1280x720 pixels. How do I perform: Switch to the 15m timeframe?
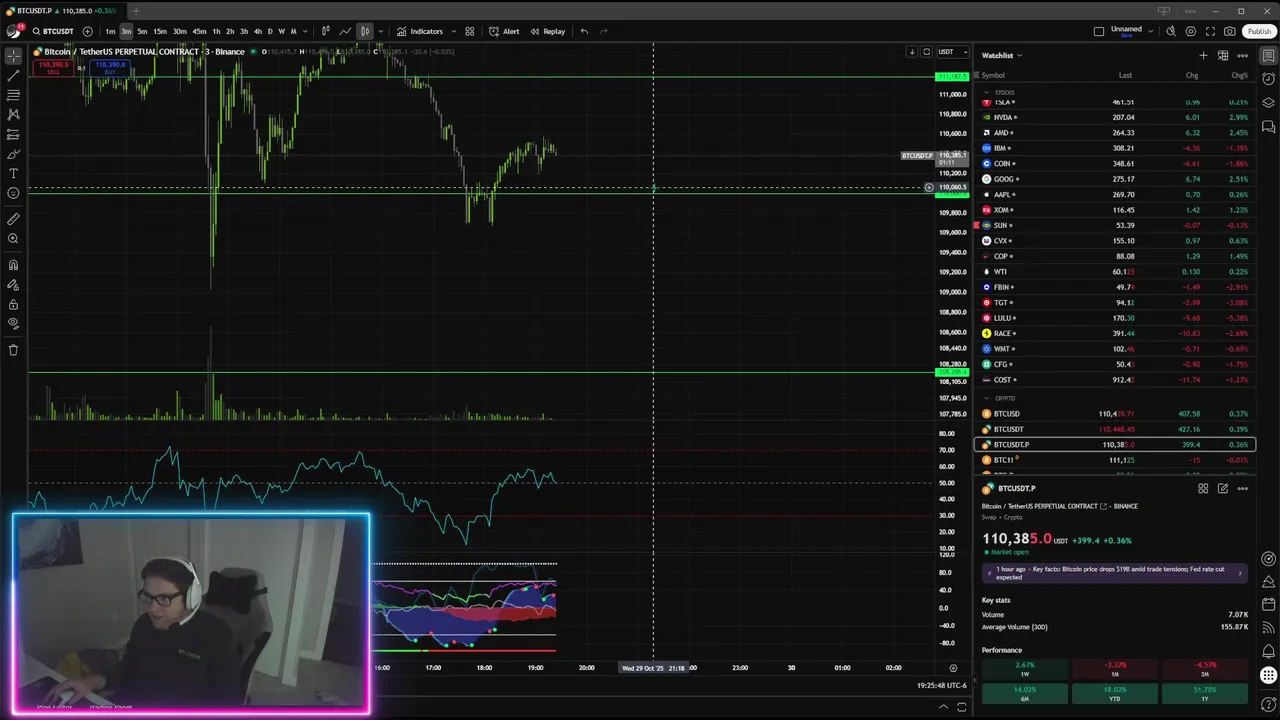[160, 31]
